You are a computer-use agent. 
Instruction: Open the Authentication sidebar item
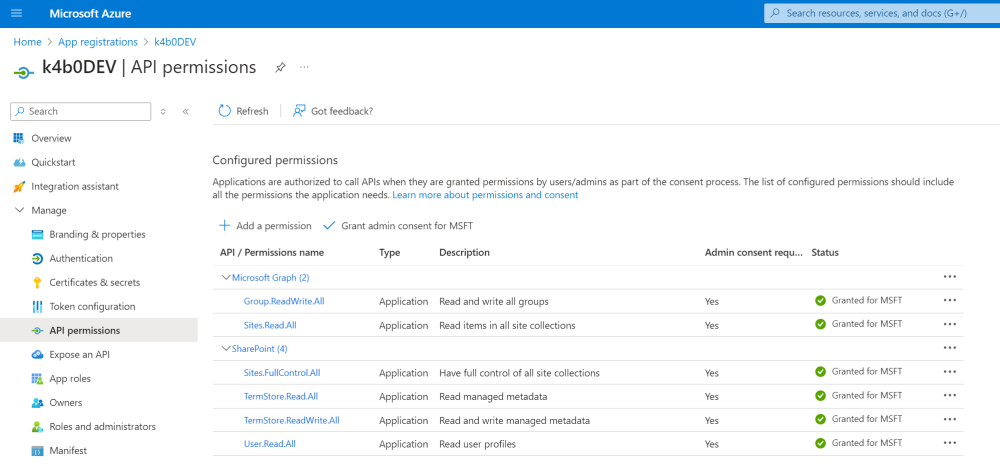81,259
